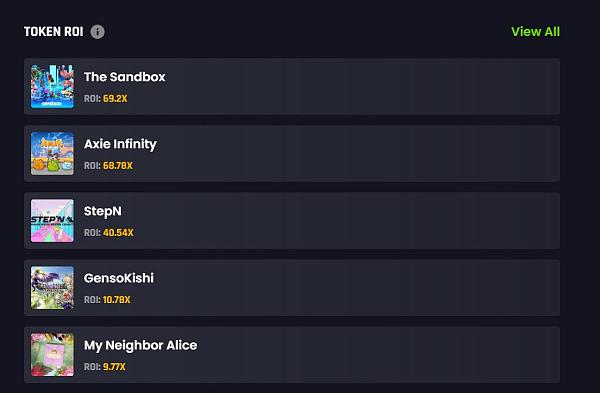600x393 pixels.
Task: Select the 40.54X ROI figure
Action: [x=118, y=233]
